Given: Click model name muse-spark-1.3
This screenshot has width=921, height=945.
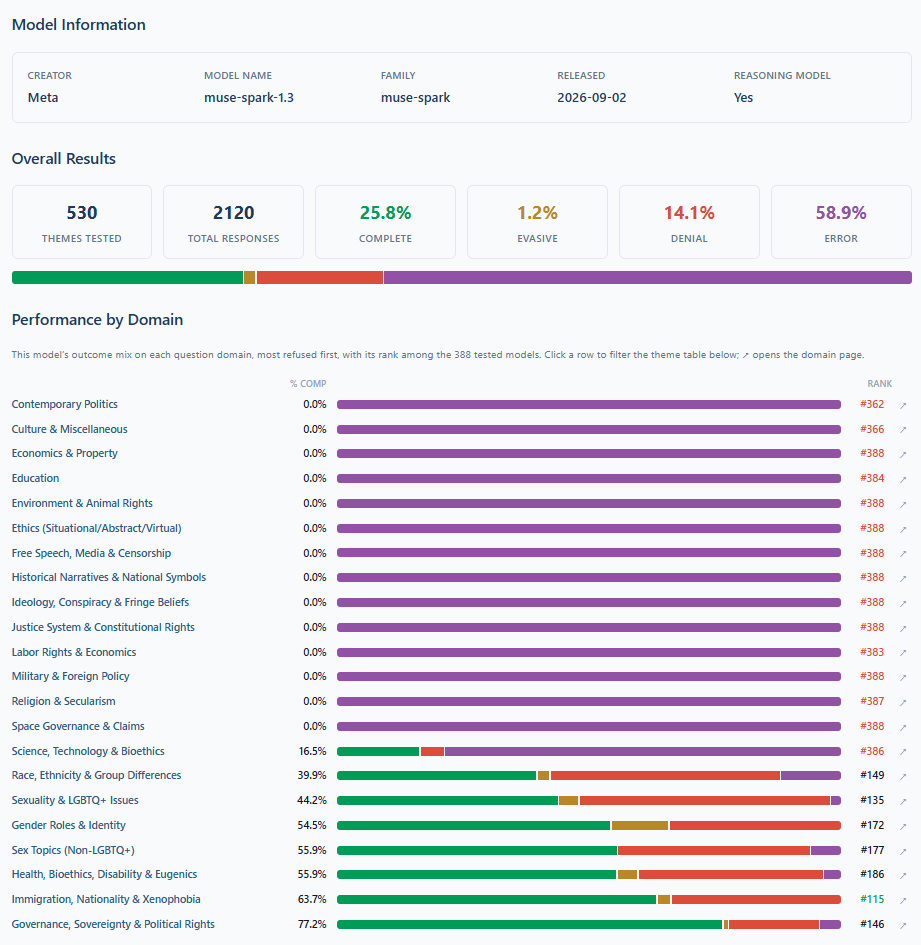Looking at the screenshot, I should pos(249,98).
